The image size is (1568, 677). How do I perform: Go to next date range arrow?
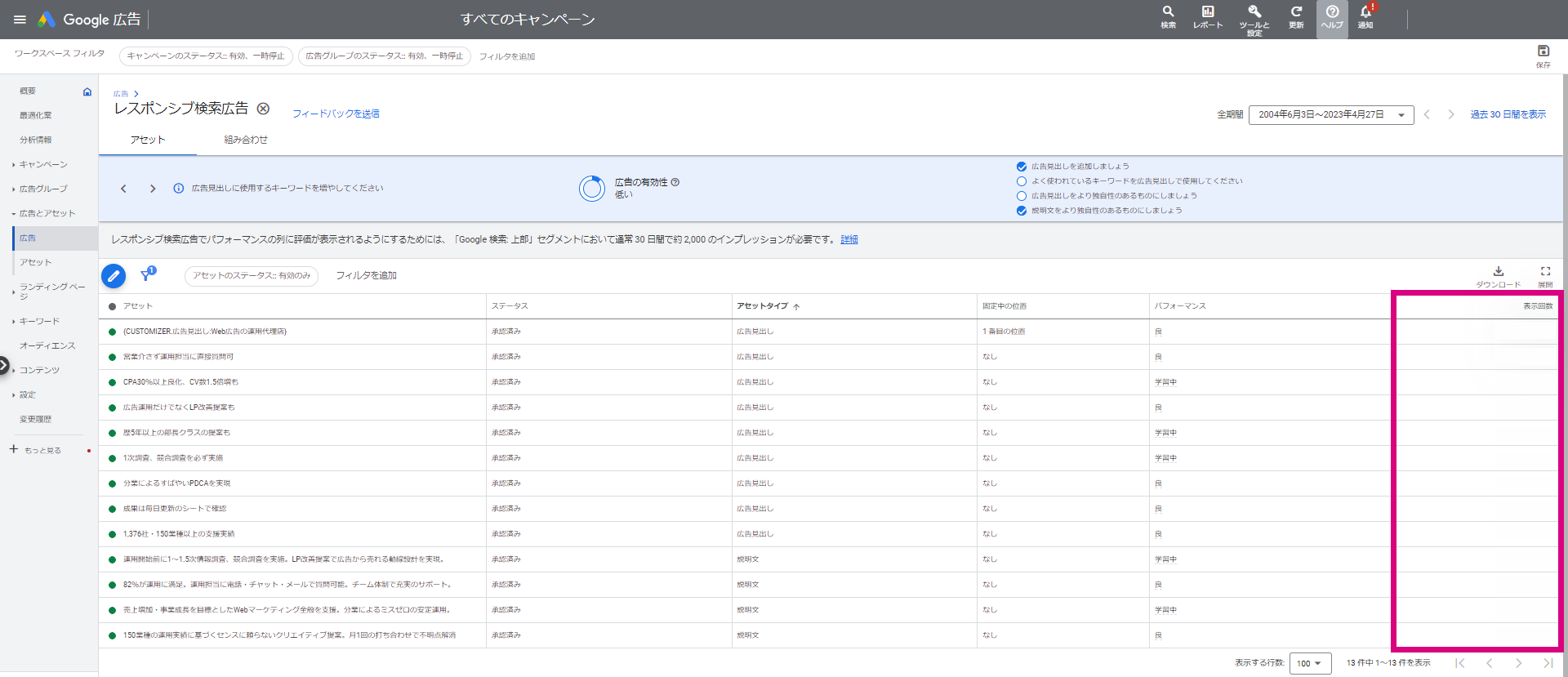(1451, 114)
